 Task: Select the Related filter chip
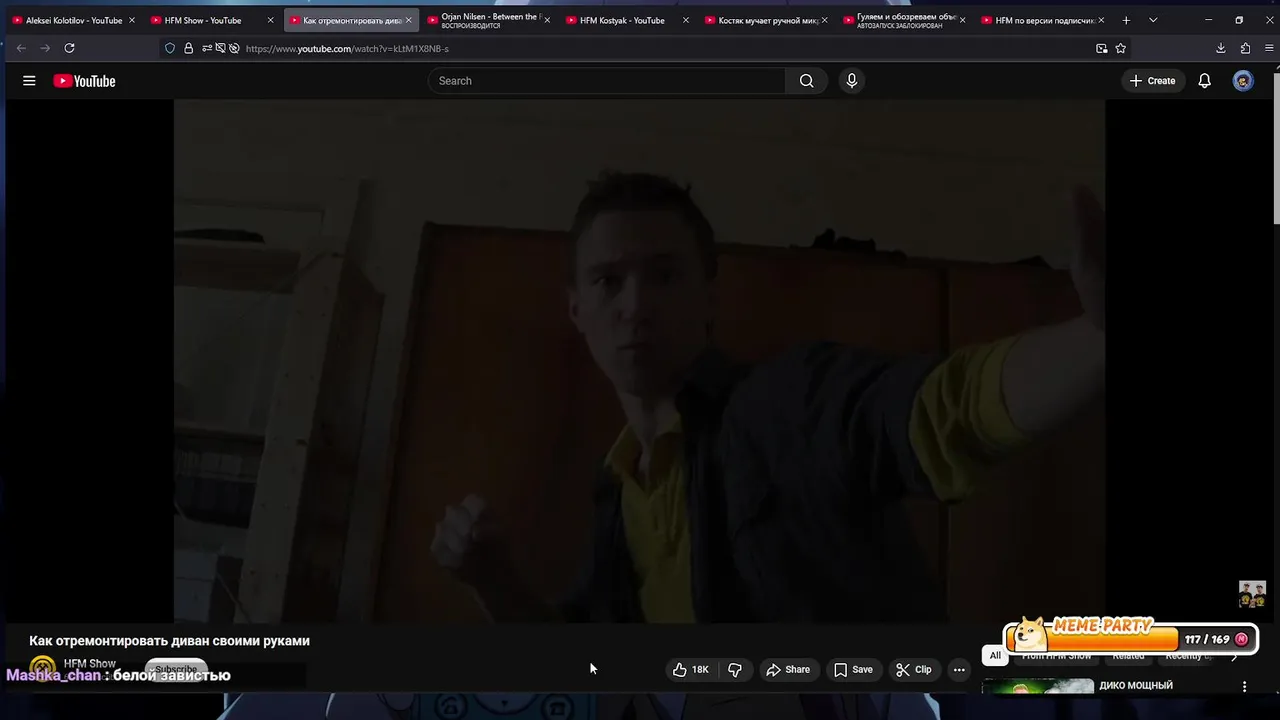coord(1128,656)
